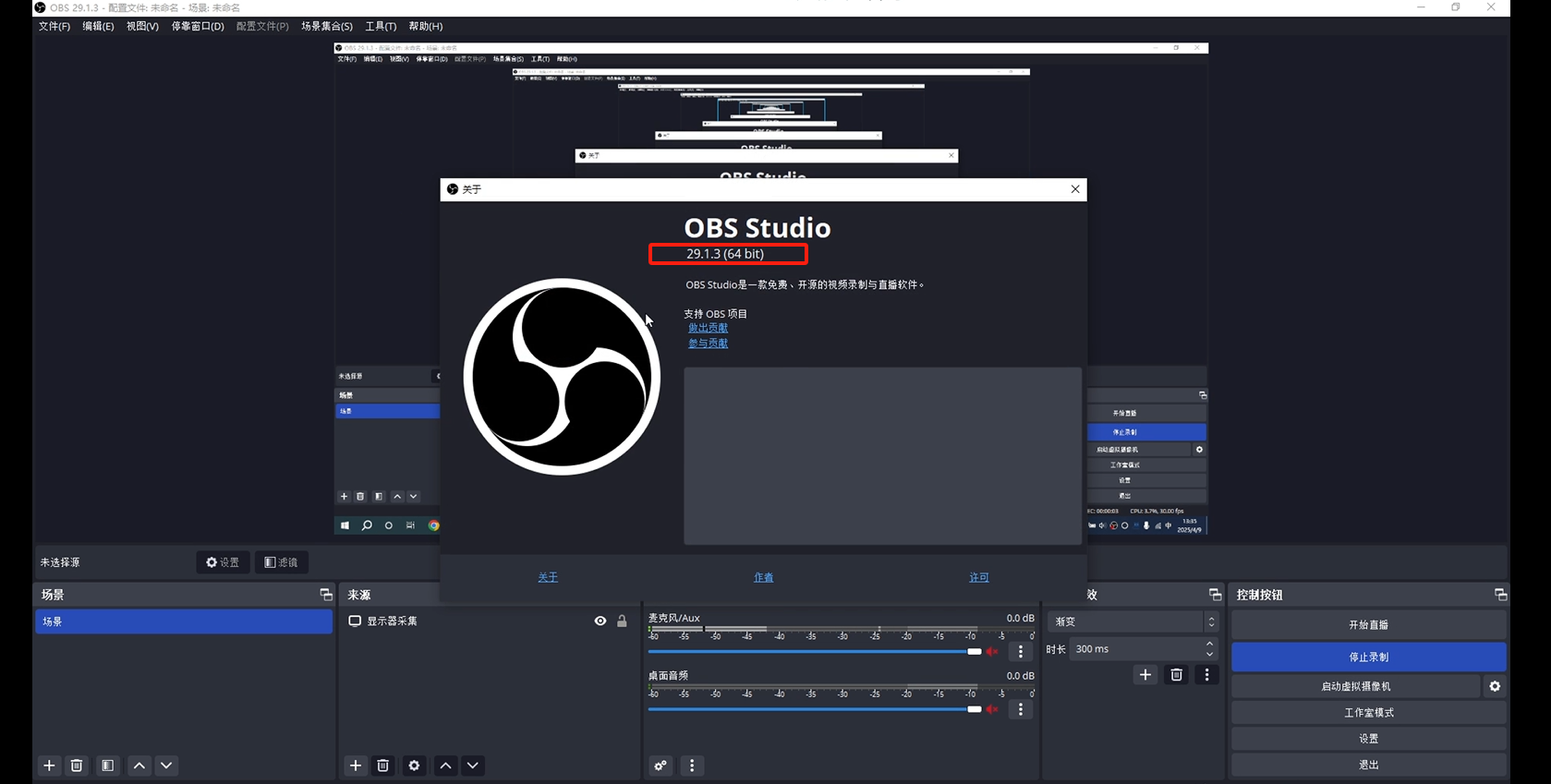
Task: Click 停止录制 to stop recording
Action: click(1369, 657)
